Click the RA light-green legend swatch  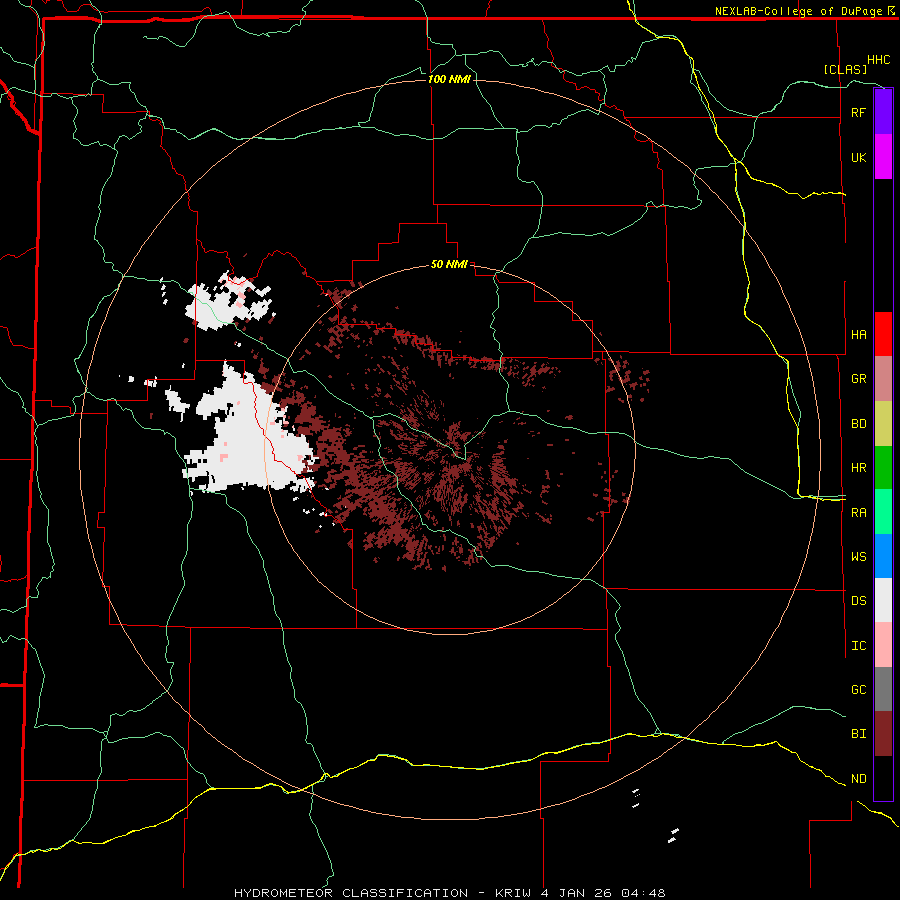pyautogui.click(x=883, y=512)
